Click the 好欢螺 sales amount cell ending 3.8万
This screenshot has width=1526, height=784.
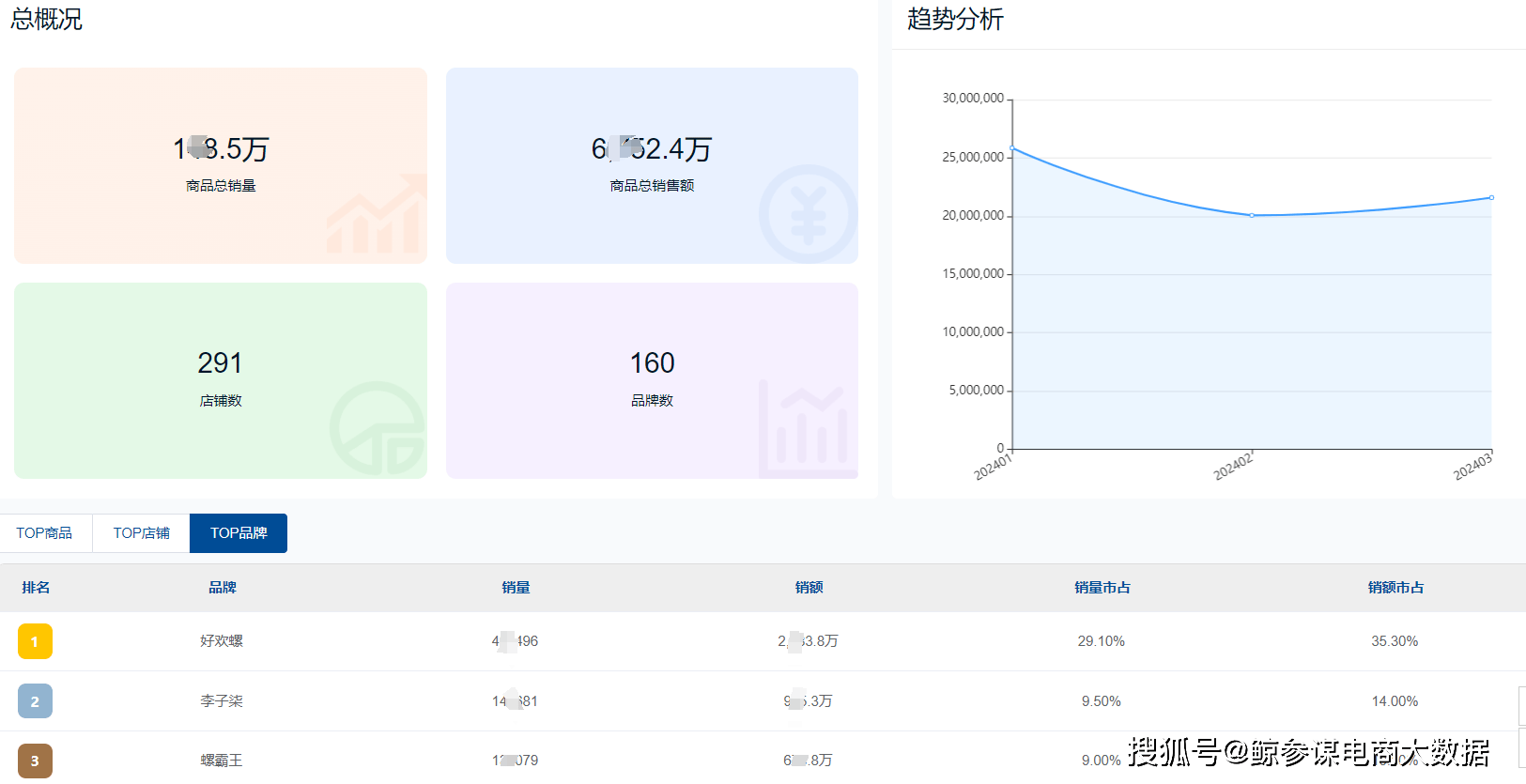[808, 641]
